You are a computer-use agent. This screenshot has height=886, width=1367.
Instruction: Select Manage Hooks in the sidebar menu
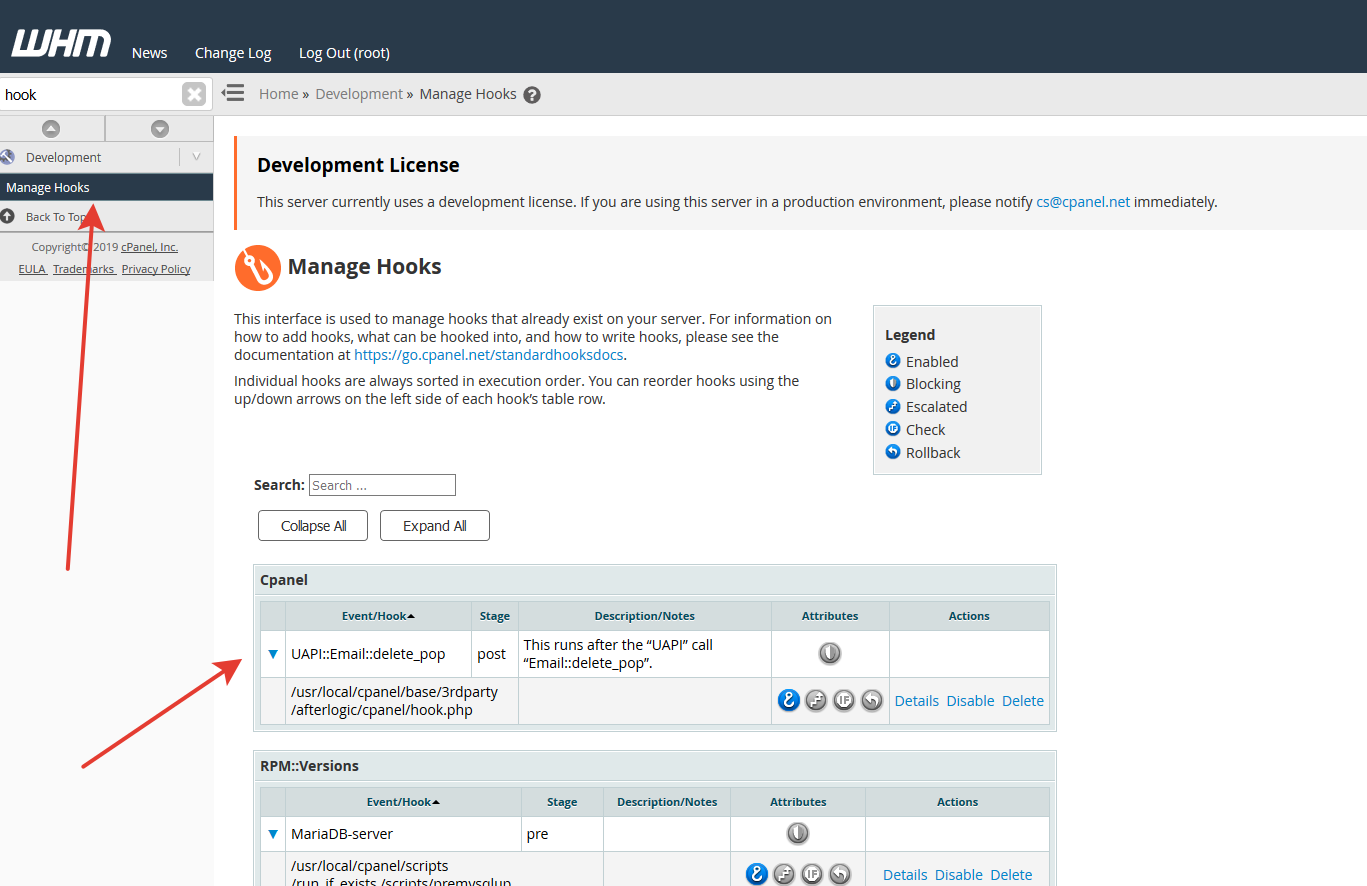tap(48, 186)
